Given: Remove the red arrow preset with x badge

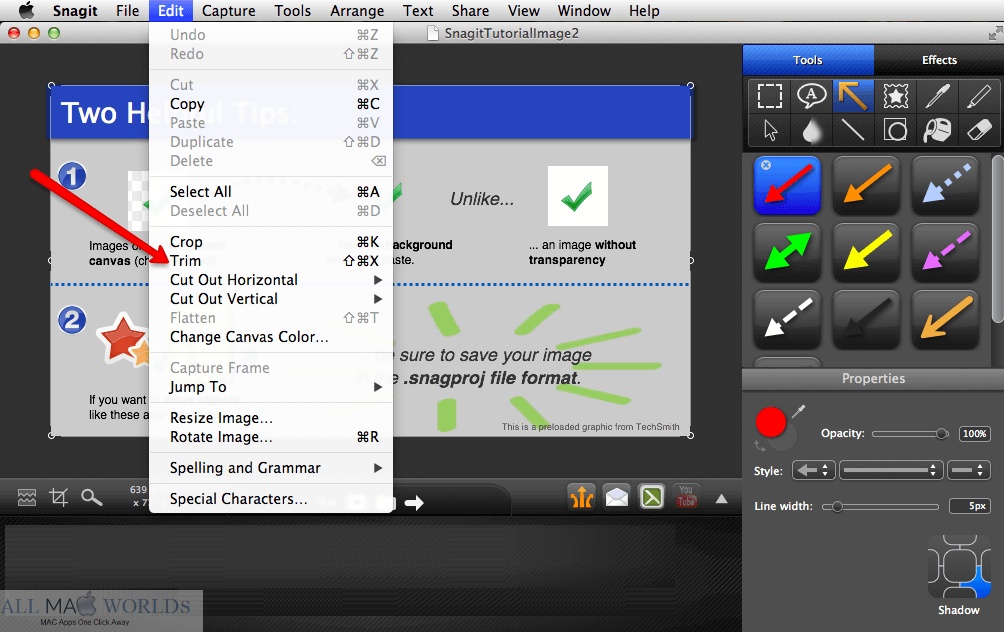Looking at the screenshot, I should point(766,165).
